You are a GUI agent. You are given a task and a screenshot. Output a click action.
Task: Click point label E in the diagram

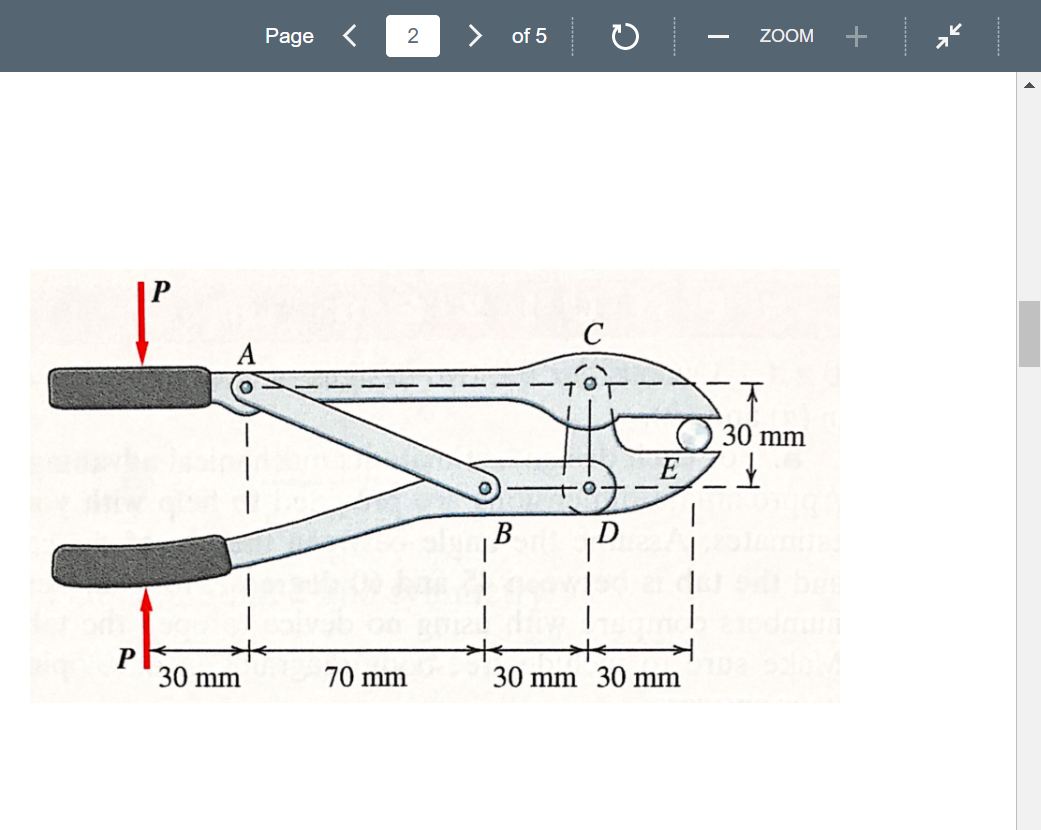pos(669,469)
